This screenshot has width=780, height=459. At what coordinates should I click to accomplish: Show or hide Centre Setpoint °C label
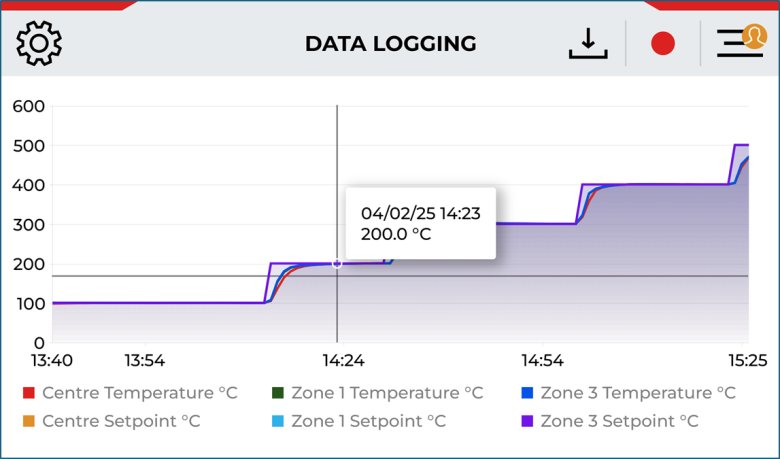(121, 421)
